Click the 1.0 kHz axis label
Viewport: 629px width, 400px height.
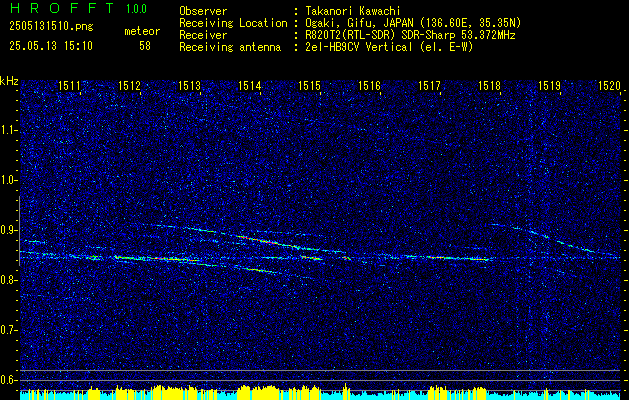click(x=8, y=181)
